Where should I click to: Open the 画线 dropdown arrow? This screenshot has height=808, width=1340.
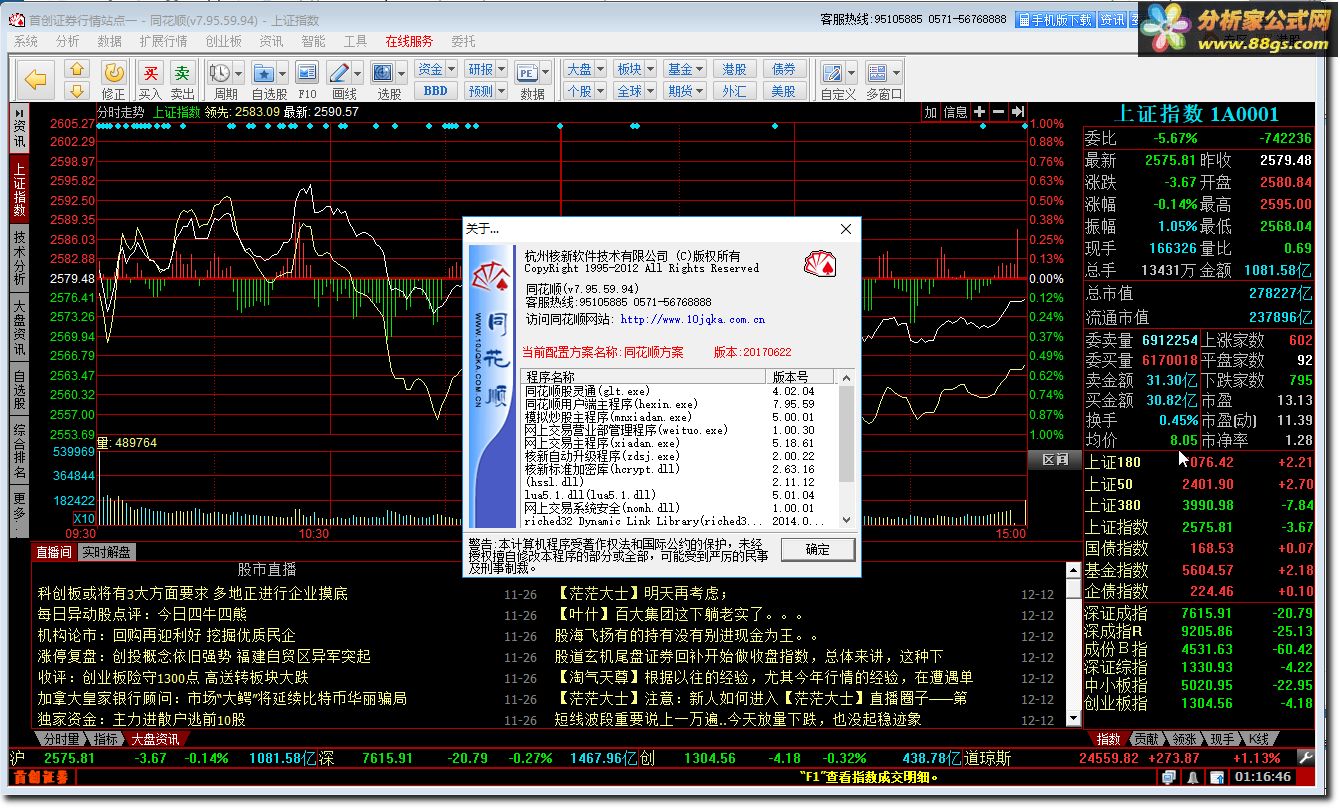pos(359,73)
